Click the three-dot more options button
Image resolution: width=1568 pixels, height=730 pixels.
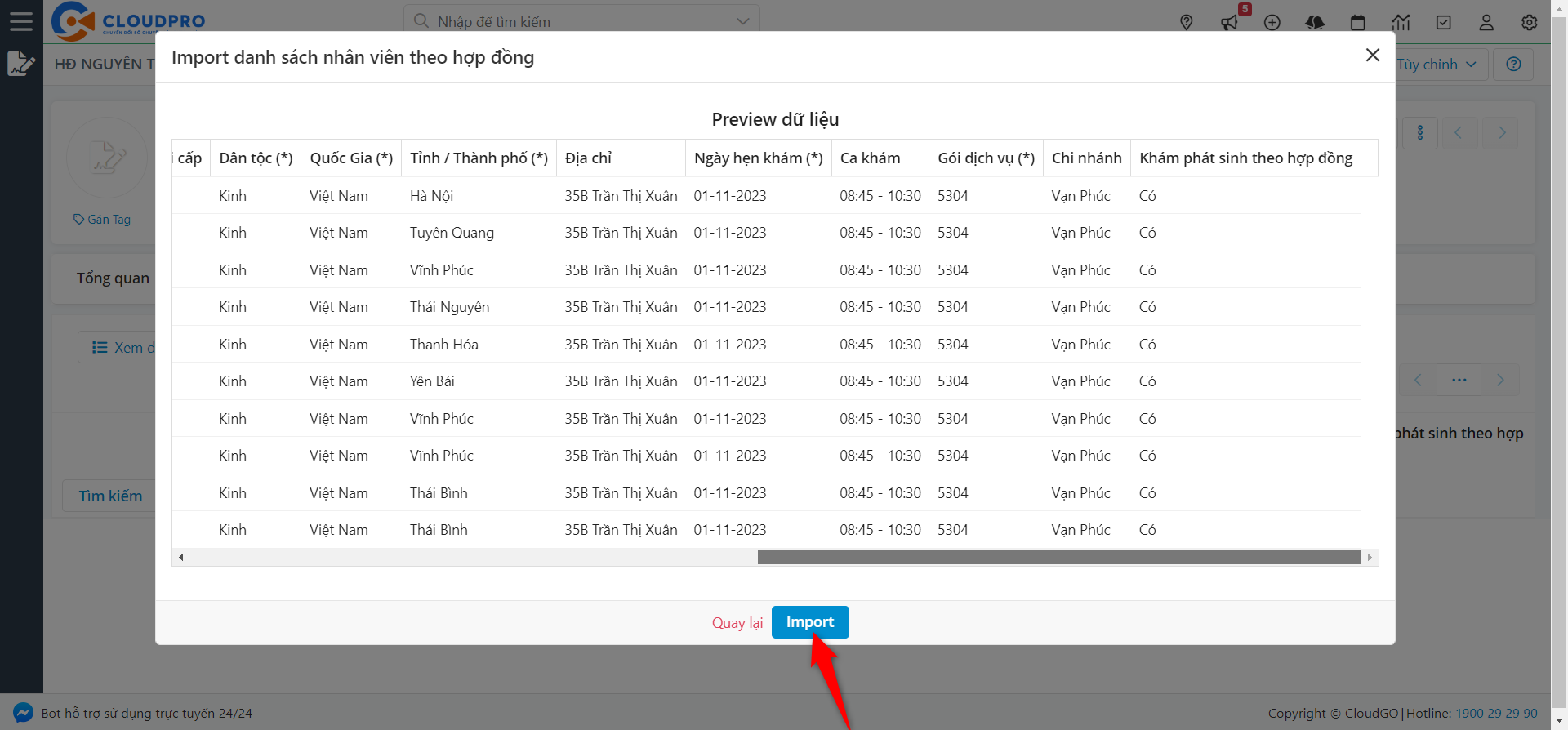(1420, 133)
